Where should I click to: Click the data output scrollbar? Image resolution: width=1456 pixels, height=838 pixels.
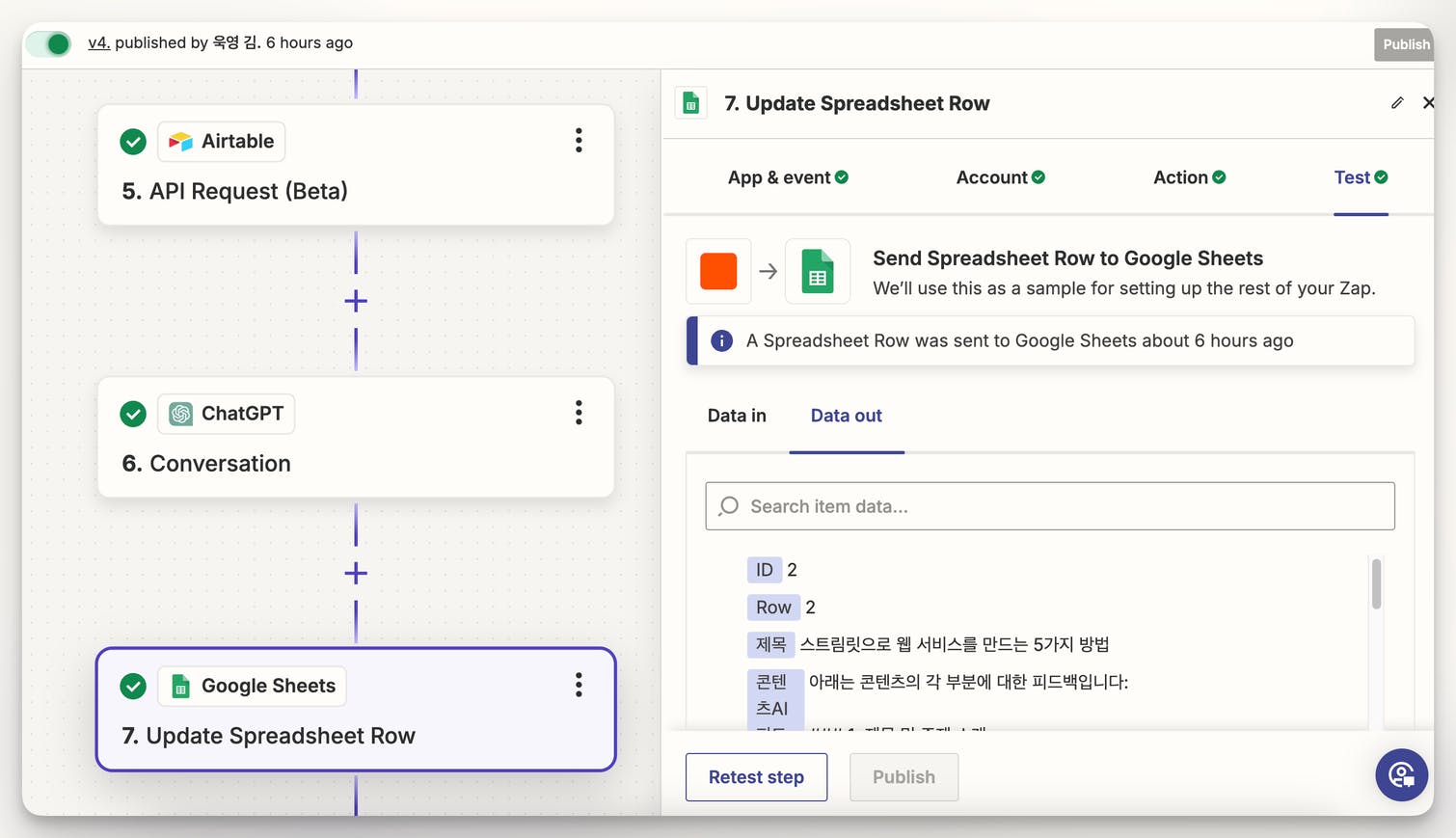click(1376, 584)
